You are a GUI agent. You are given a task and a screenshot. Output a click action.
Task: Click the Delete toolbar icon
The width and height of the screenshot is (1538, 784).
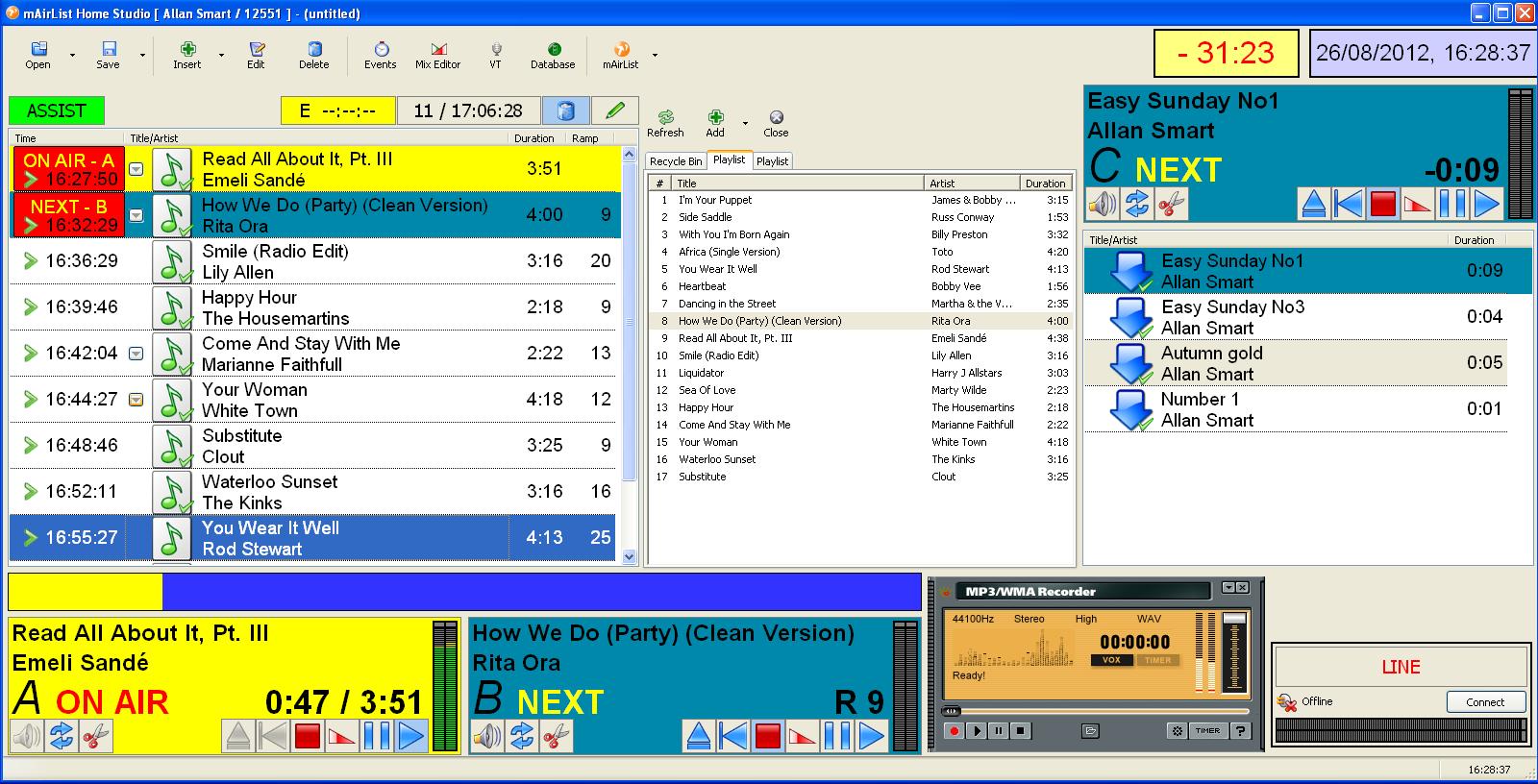pyautogui.click(x=313, y=55)
